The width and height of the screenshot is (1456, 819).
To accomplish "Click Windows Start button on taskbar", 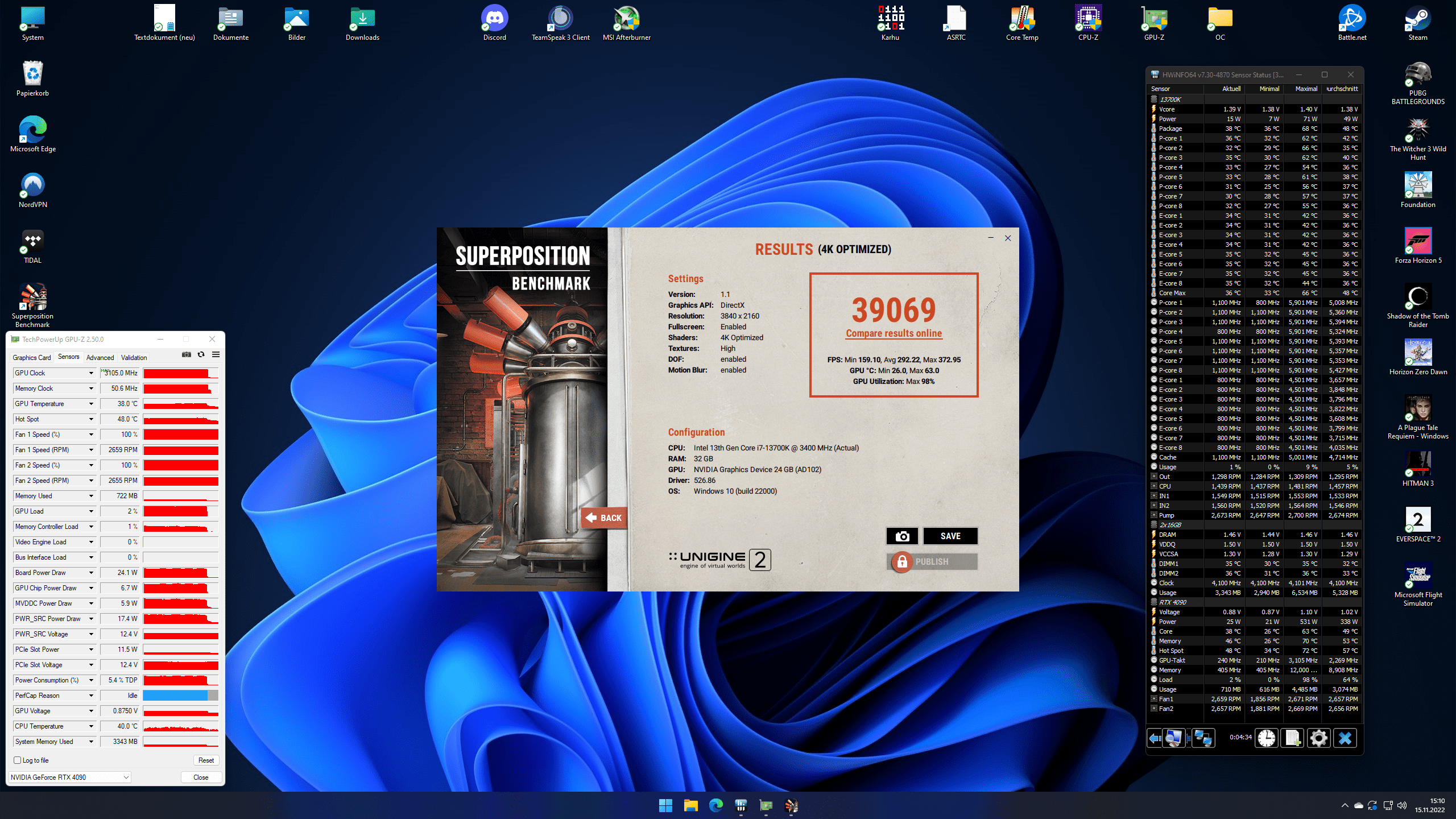I will click(665, 805).
